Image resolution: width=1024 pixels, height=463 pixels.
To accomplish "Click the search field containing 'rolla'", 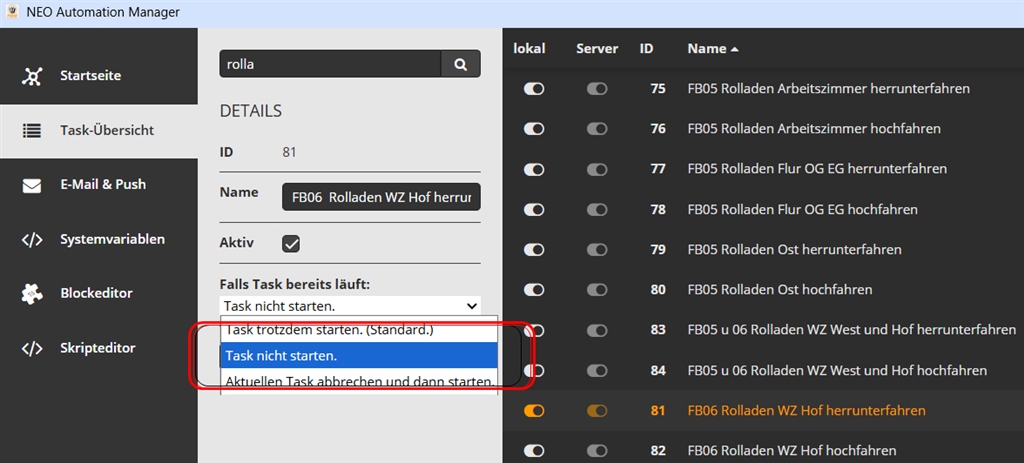I will pyautogui.click(x=330, y=64).
